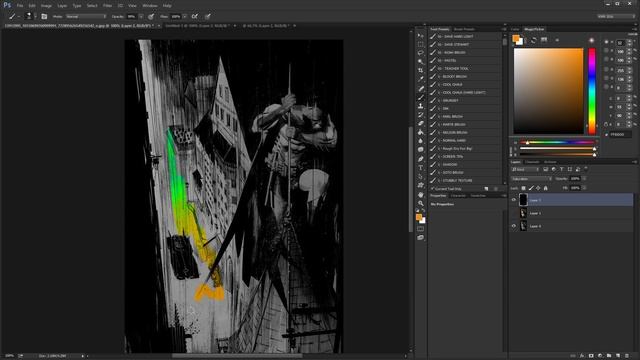Select the Lasso tool
Screen dimensions: 640x360
point(420,53)
